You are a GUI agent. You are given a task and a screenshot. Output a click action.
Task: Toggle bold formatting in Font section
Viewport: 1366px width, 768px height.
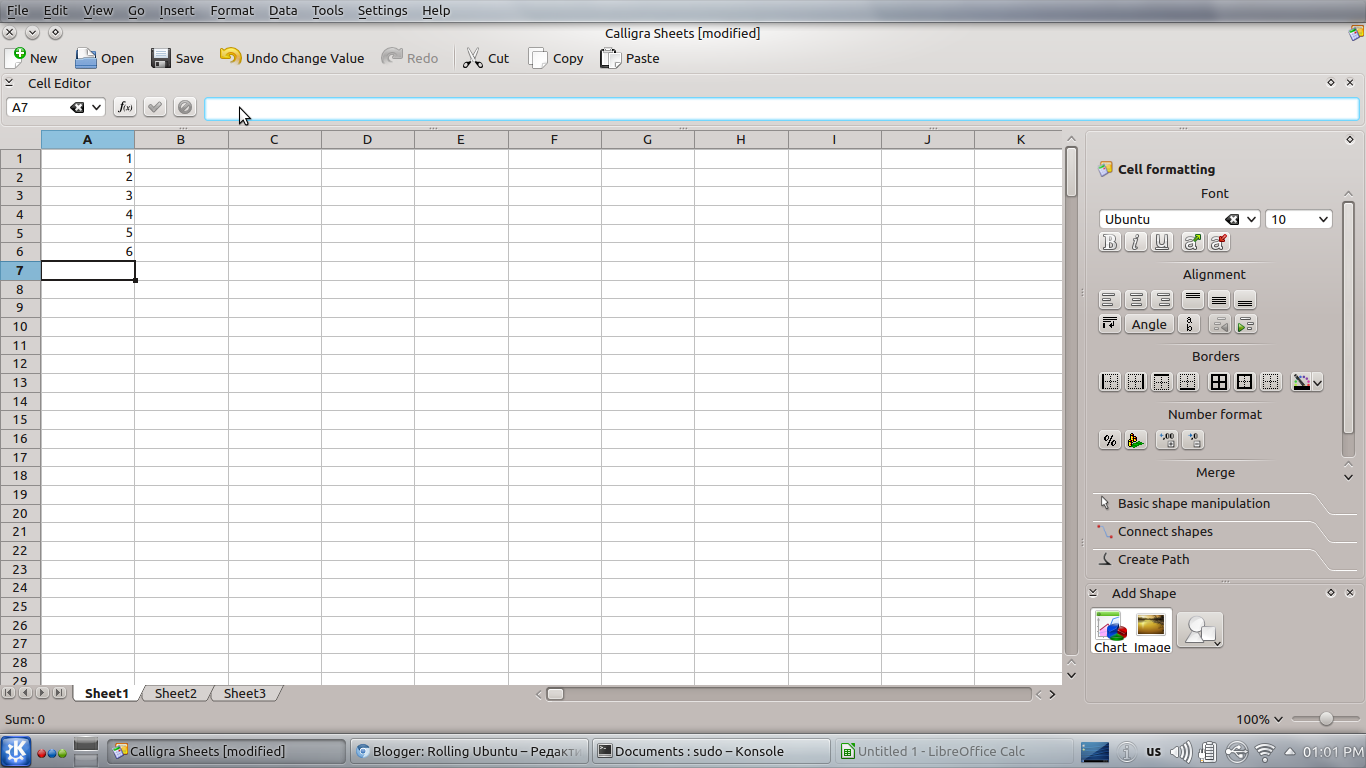click(x=1110, y=242)
